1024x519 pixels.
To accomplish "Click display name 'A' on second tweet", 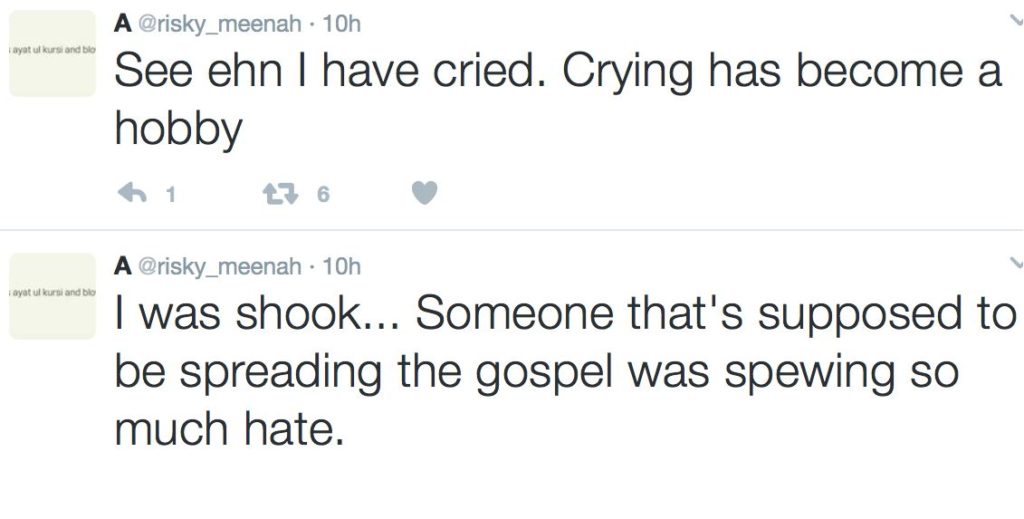I will coord(122,266).
